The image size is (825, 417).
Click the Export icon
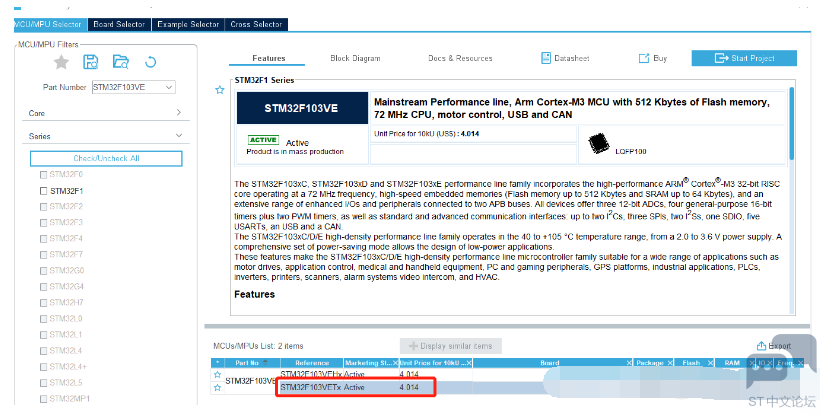(x=761, y=345)
